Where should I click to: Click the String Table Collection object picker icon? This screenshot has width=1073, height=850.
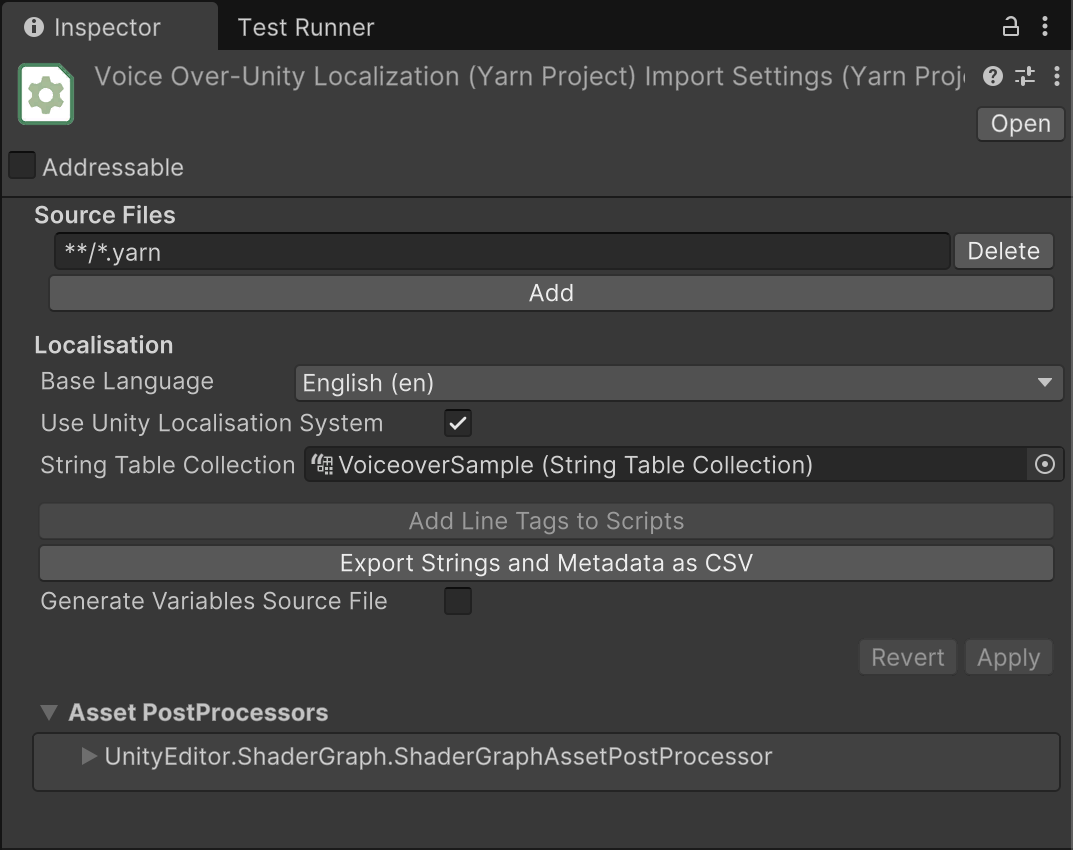[x=1045, y=464]
